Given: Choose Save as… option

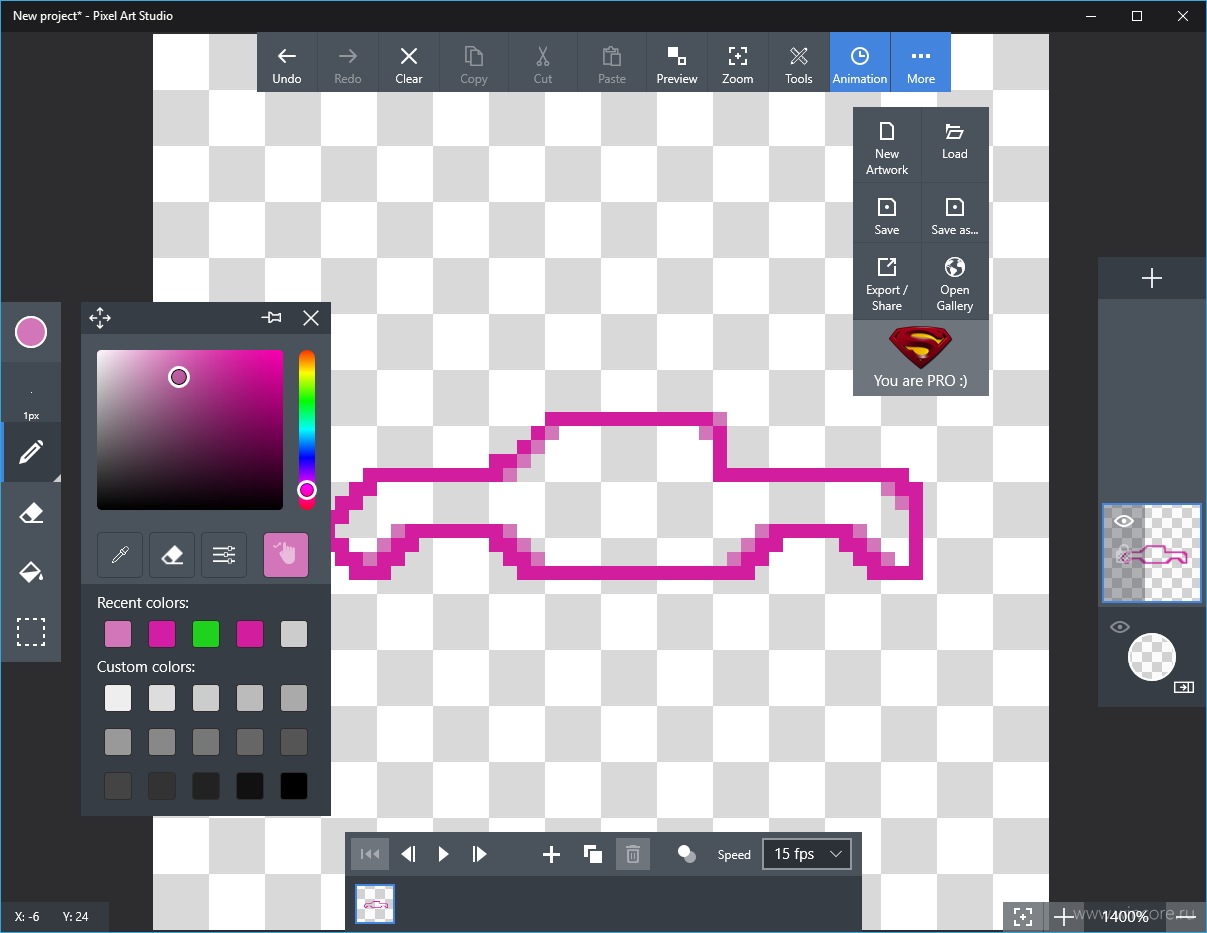Looking at the screenshot, I should point(955,214).
